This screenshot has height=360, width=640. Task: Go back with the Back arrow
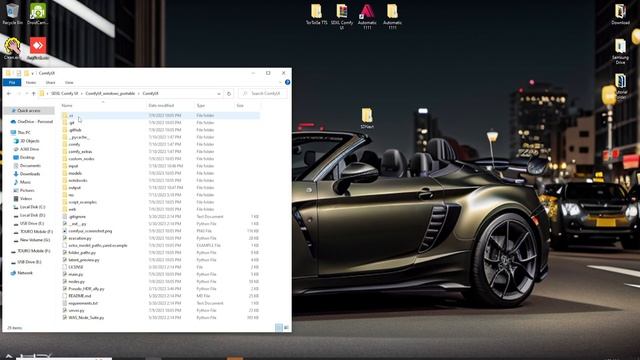coord(9,93)
